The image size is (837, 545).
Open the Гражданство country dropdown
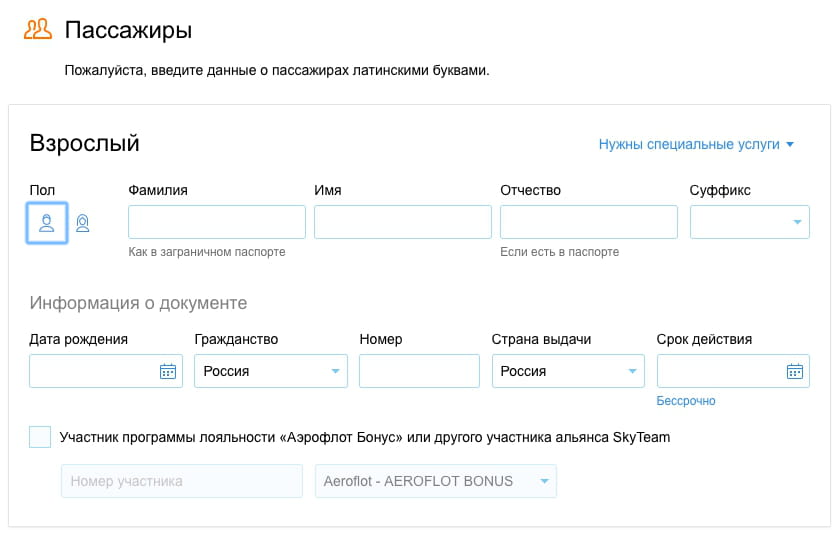[x=270, y=371]
